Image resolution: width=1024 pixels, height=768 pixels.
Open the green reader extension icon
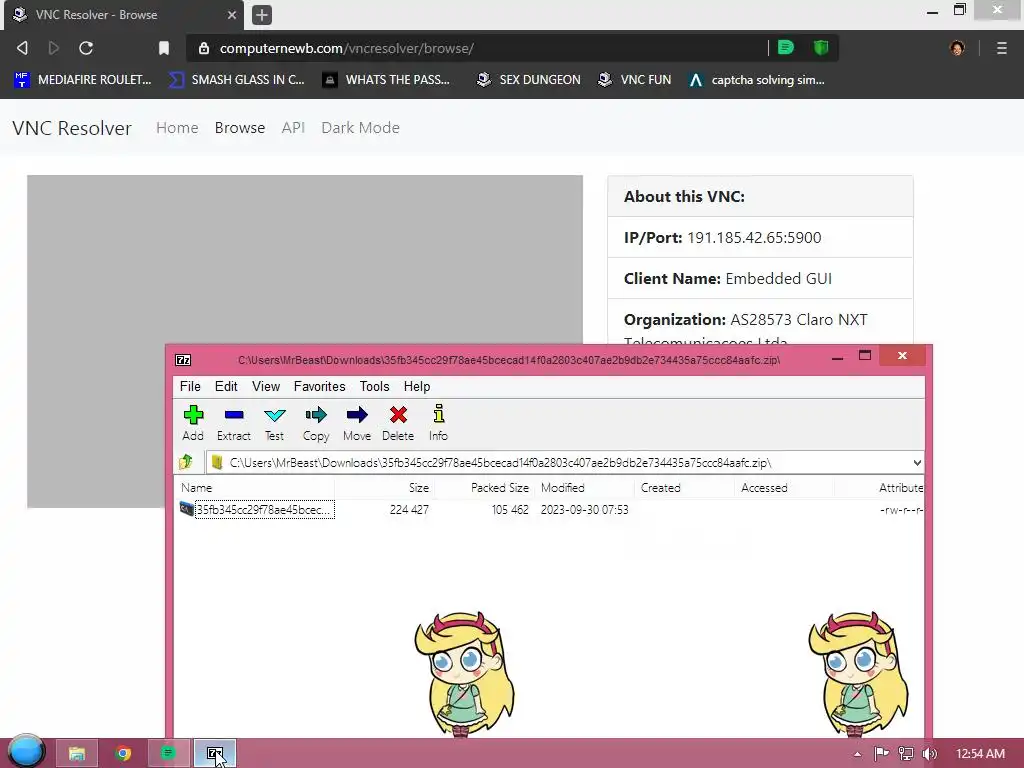point(786,47)
